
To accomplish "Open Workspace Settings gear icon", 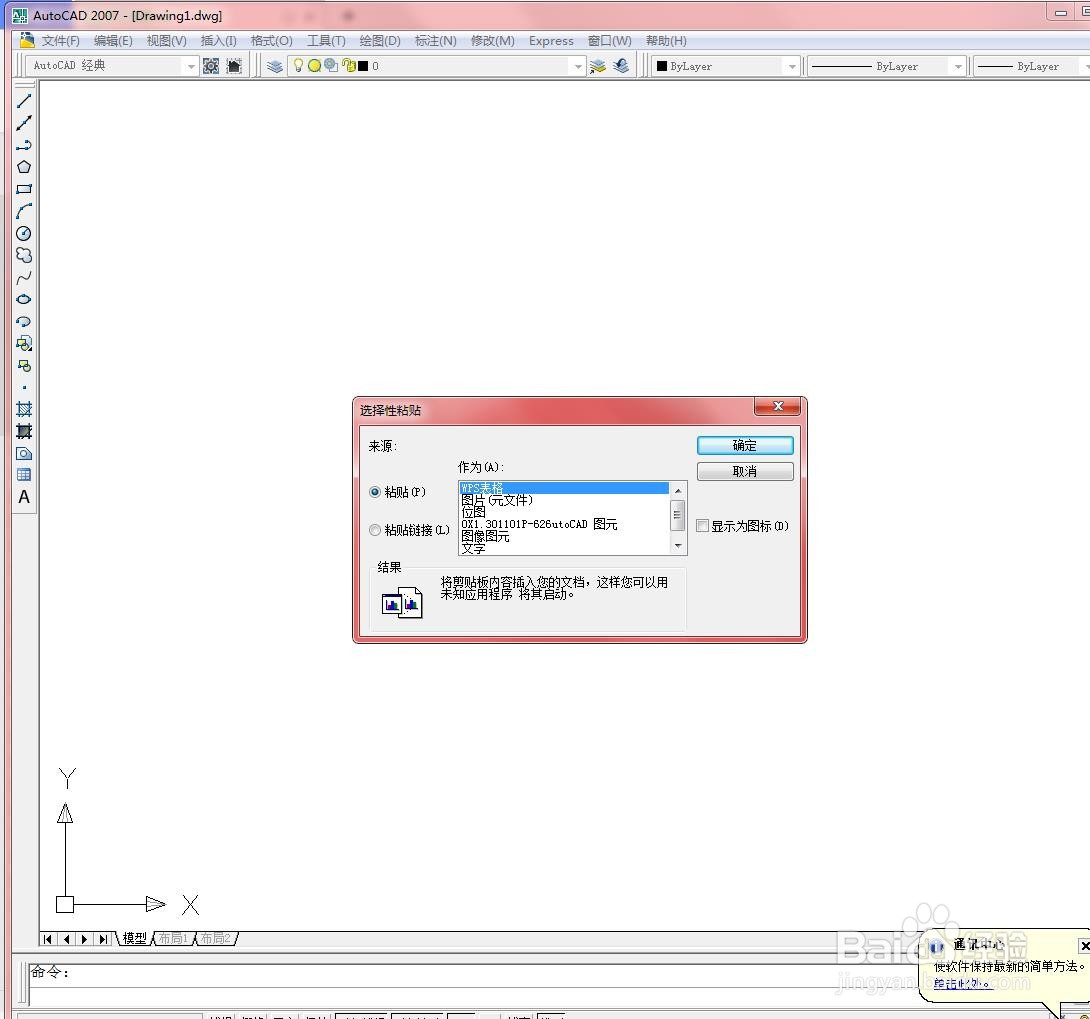I will (x=211, y=66).
